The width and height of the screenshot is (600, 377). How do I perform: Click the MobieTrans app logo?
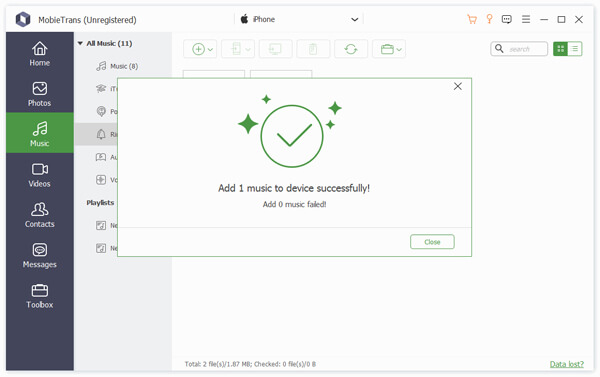[x=23, y=19]
